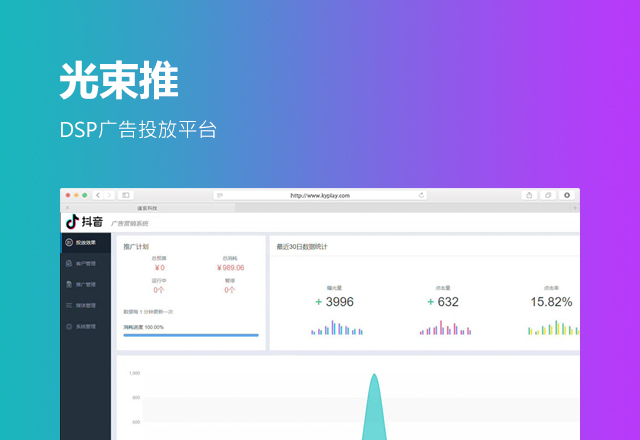Click the 账户管理 sidebar icon
Viewport: 640px width, 440px height.
click(69, 263)
